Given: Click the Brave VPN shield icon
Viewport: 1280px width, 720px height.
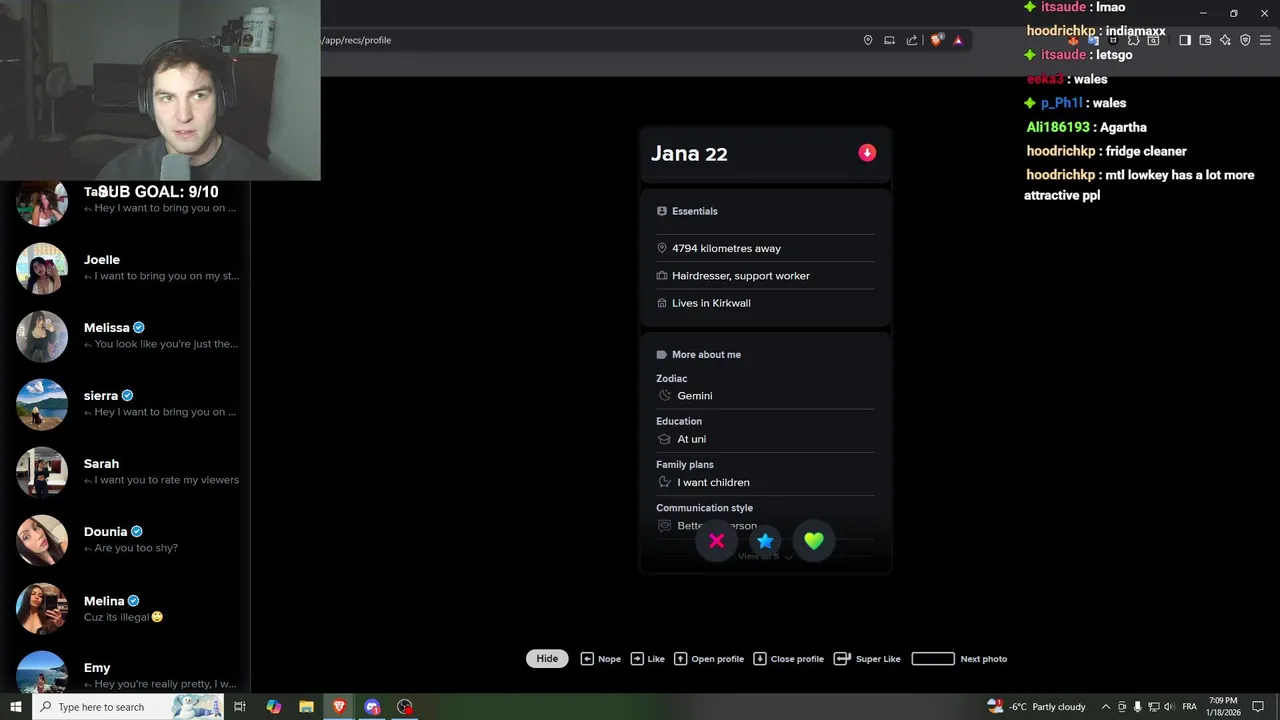Looking at the screenshot, I should [x=1245, y=40].
